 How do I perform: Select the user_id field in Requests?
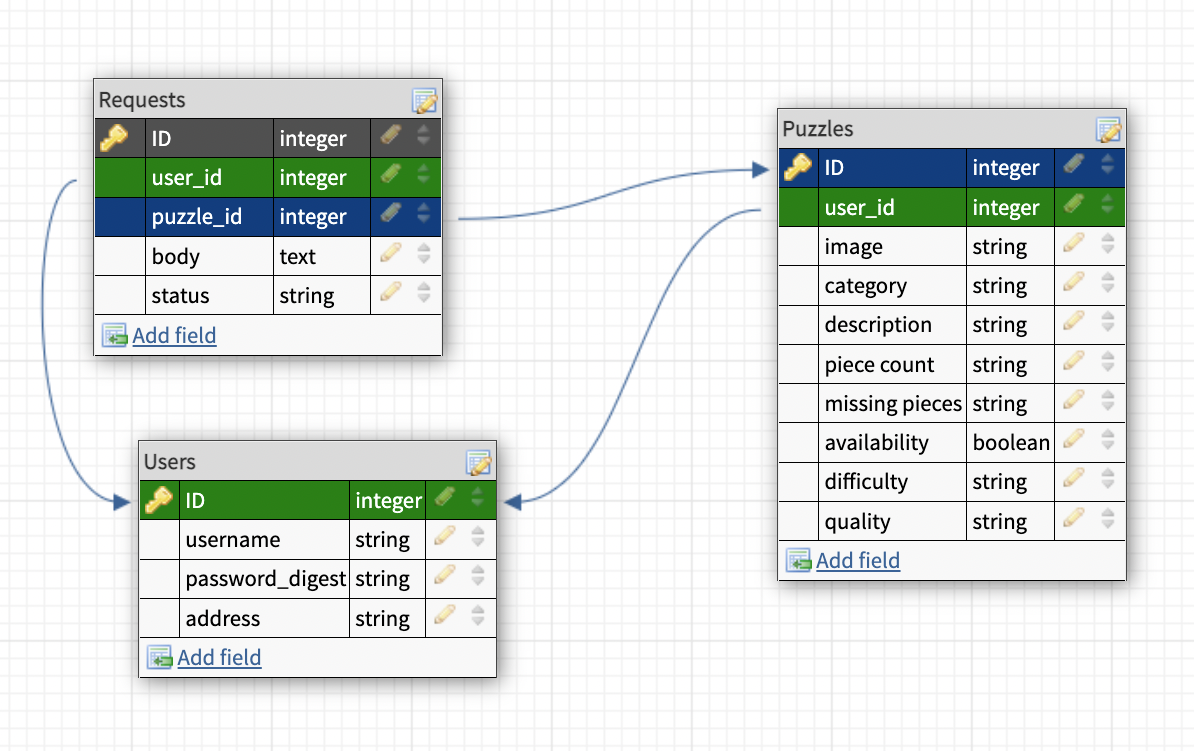pos(187,177)
